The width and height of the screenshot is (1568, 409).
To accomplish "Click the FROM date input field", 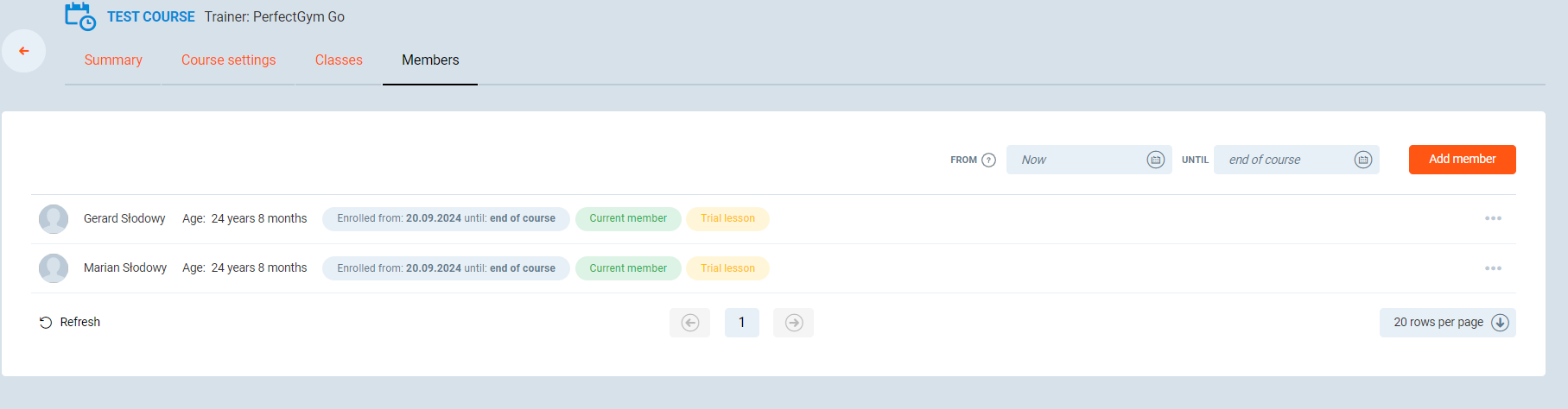I will (1076, 160).
